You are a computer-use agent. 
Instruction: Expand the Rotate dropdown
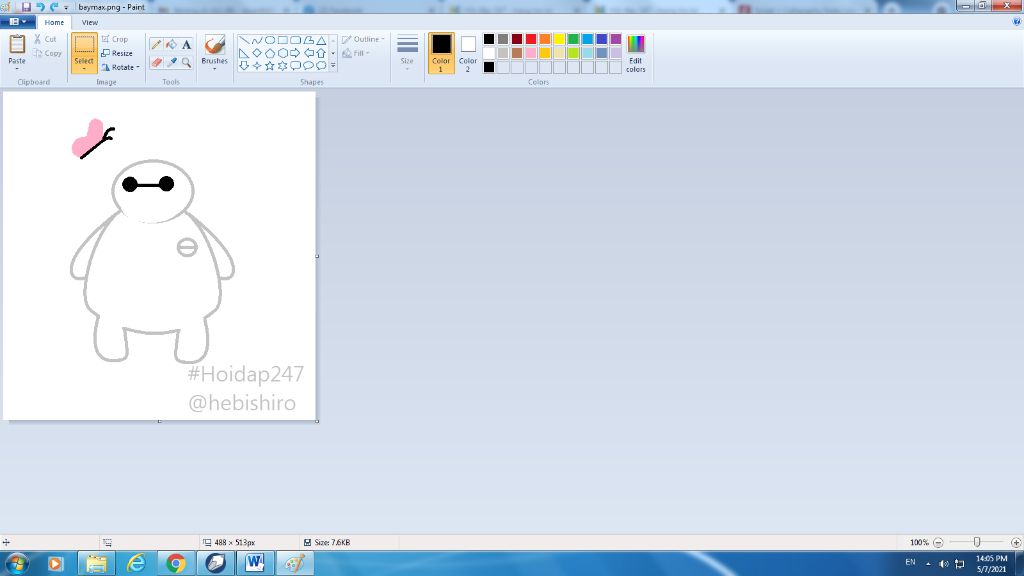pyautogui.click(x=121, y=67)
